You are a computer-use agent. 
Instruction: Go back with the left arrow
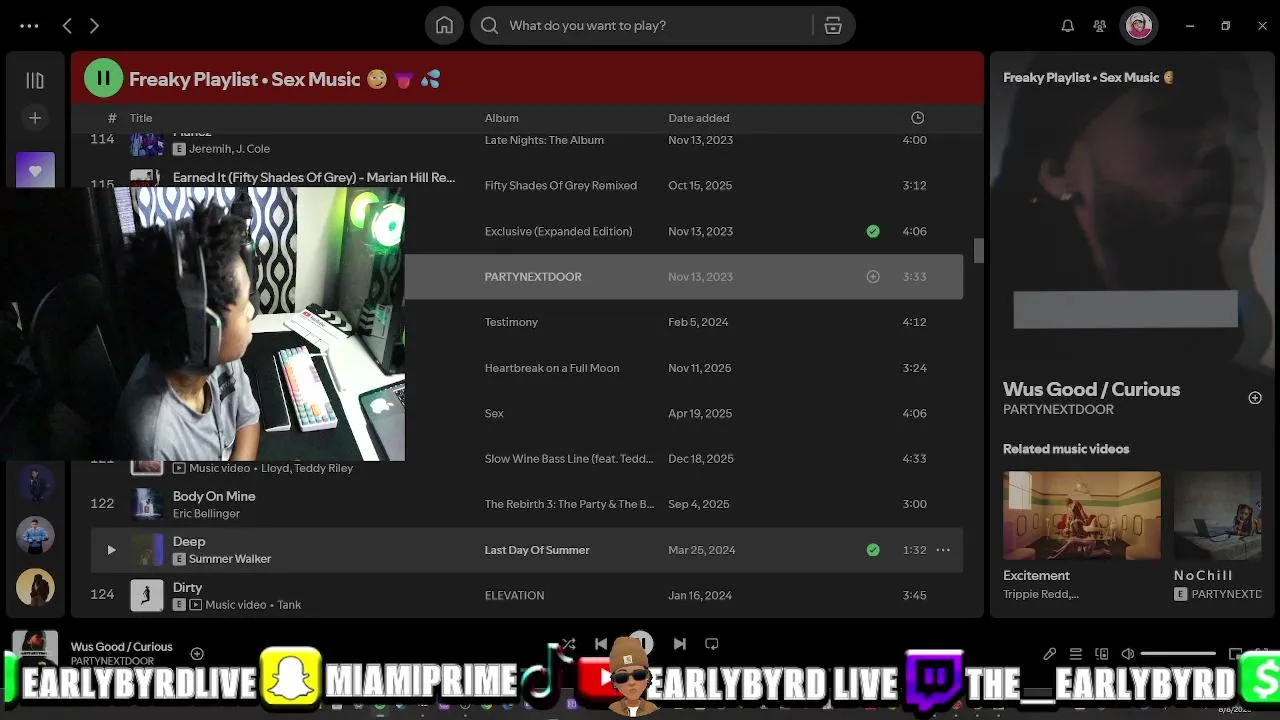point(67,26)
